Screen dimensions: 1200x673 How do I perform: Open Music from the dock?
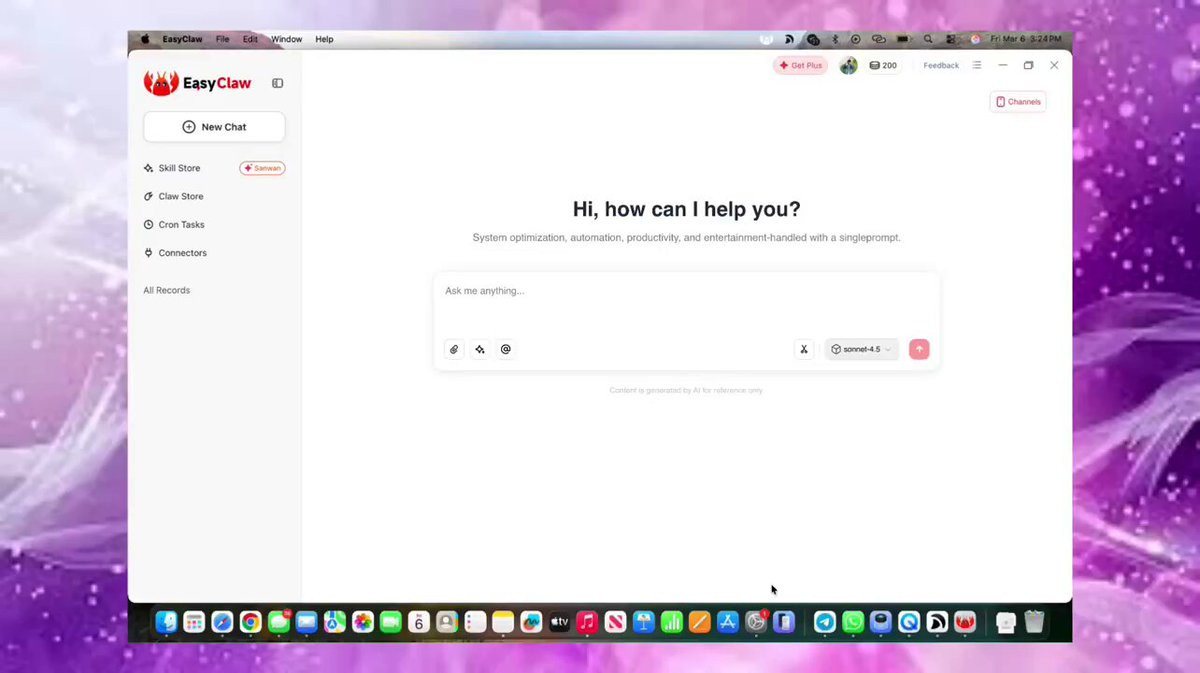pyautogui.click(x=587, y=622)
